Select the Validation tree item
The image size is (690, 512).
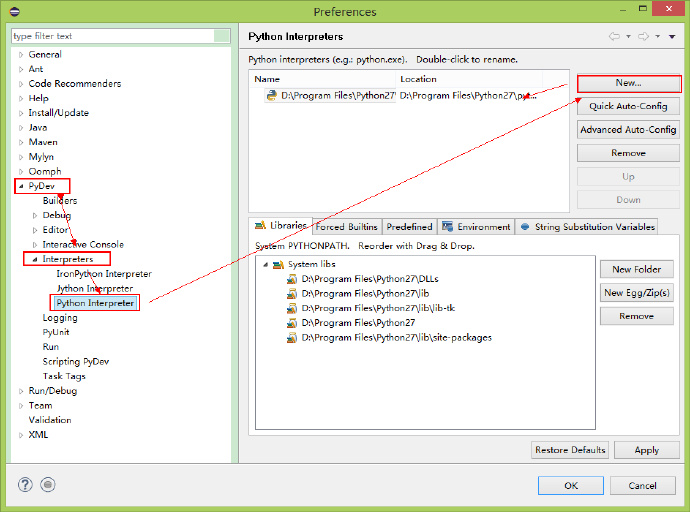point(50,420)
